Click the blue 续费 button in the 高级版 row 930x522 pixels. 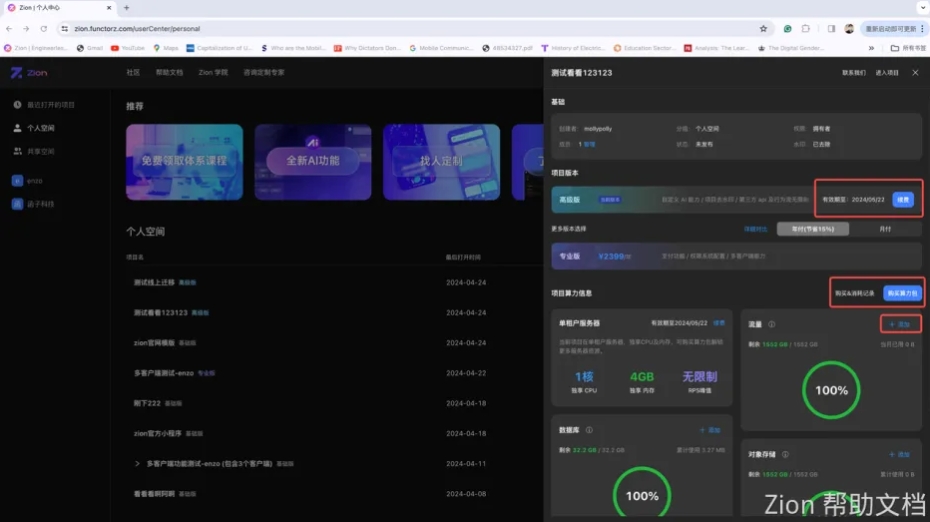pyautogui.click(x=903, y=200)
